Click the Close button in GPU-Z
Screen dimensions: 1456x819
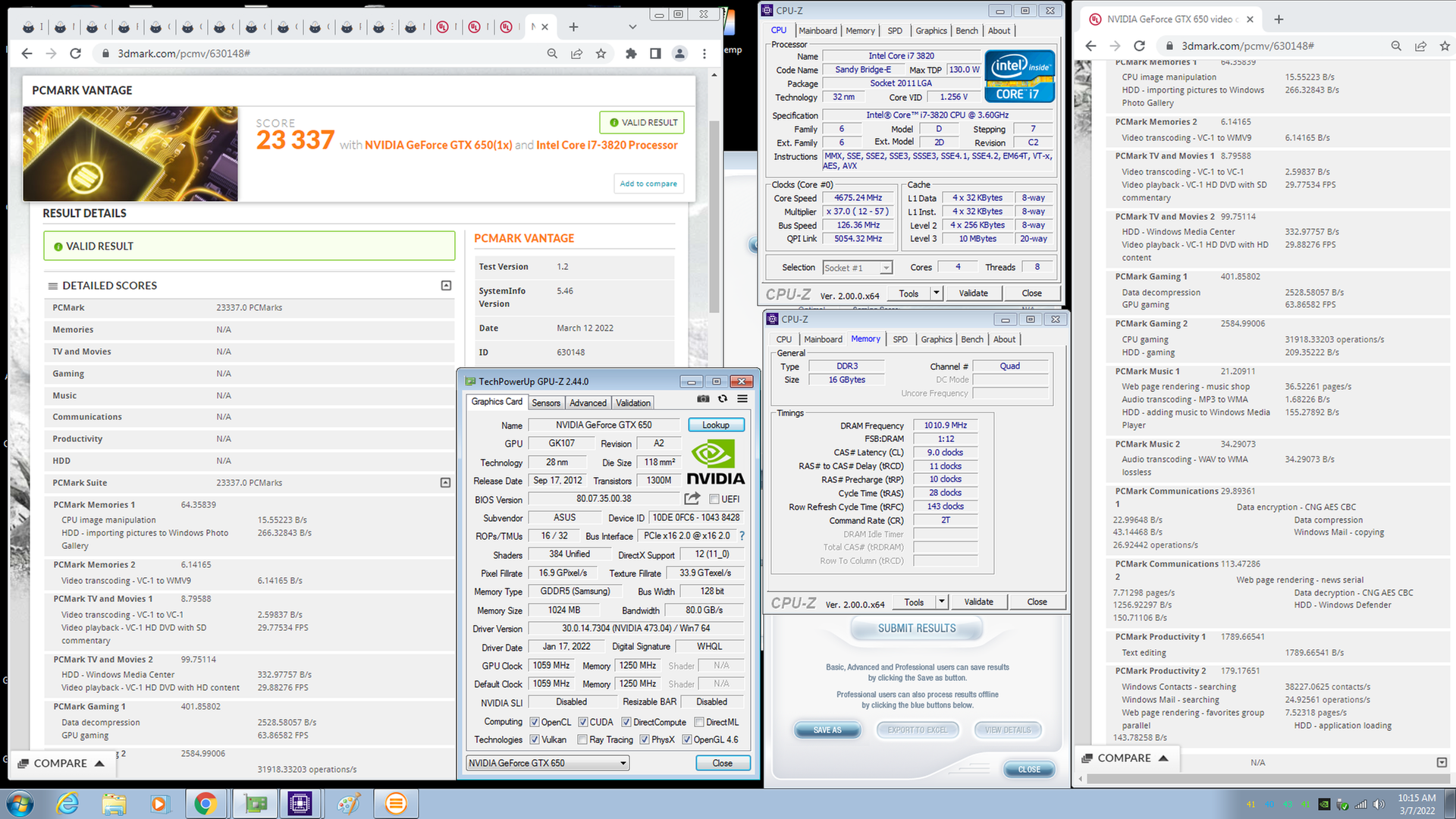pyautogui.click(x=723, y=763)
